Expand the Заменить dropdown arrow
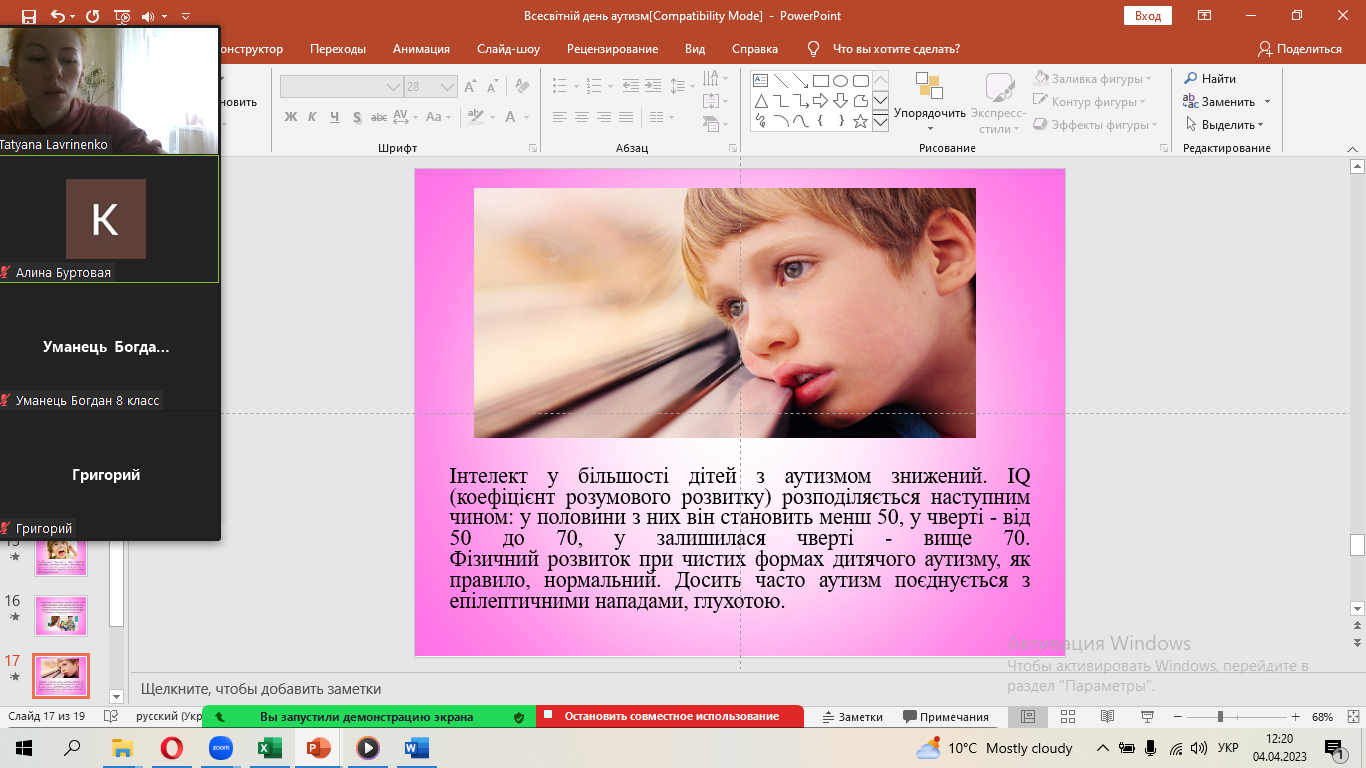The height and width of the screenshot is (768, 1366). point(1267,102)
